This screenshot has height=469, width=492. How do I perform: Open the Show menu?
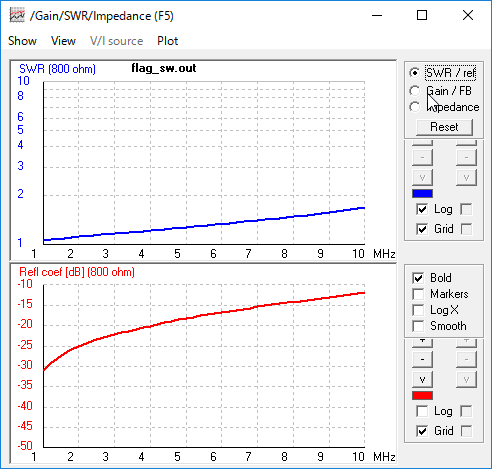[x=22, y=41]
